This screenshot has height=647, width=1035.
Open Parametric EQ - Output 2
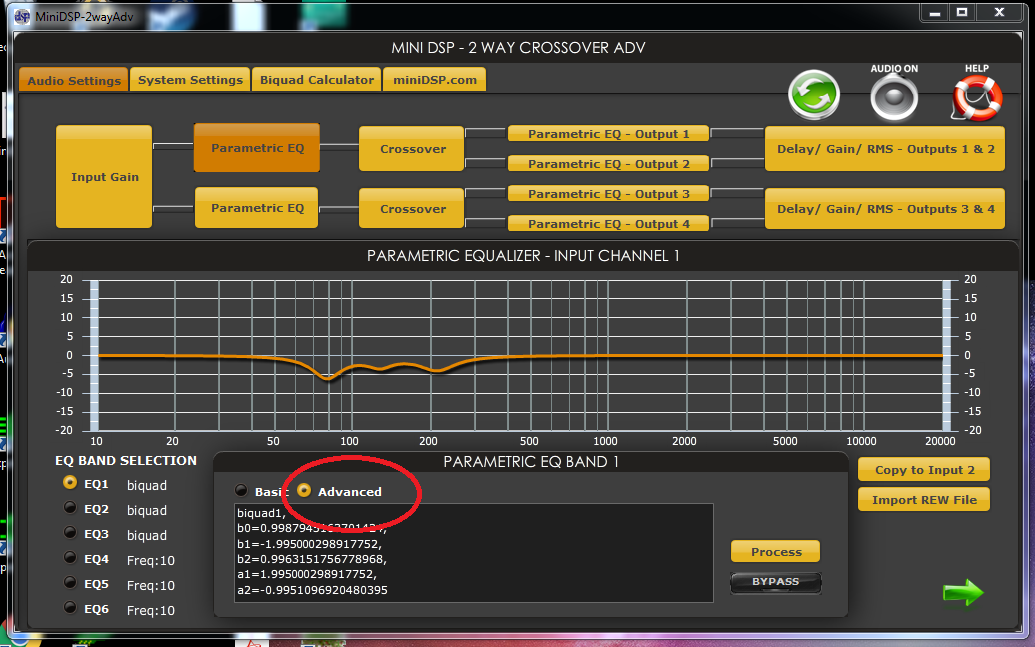pos(609,164)
